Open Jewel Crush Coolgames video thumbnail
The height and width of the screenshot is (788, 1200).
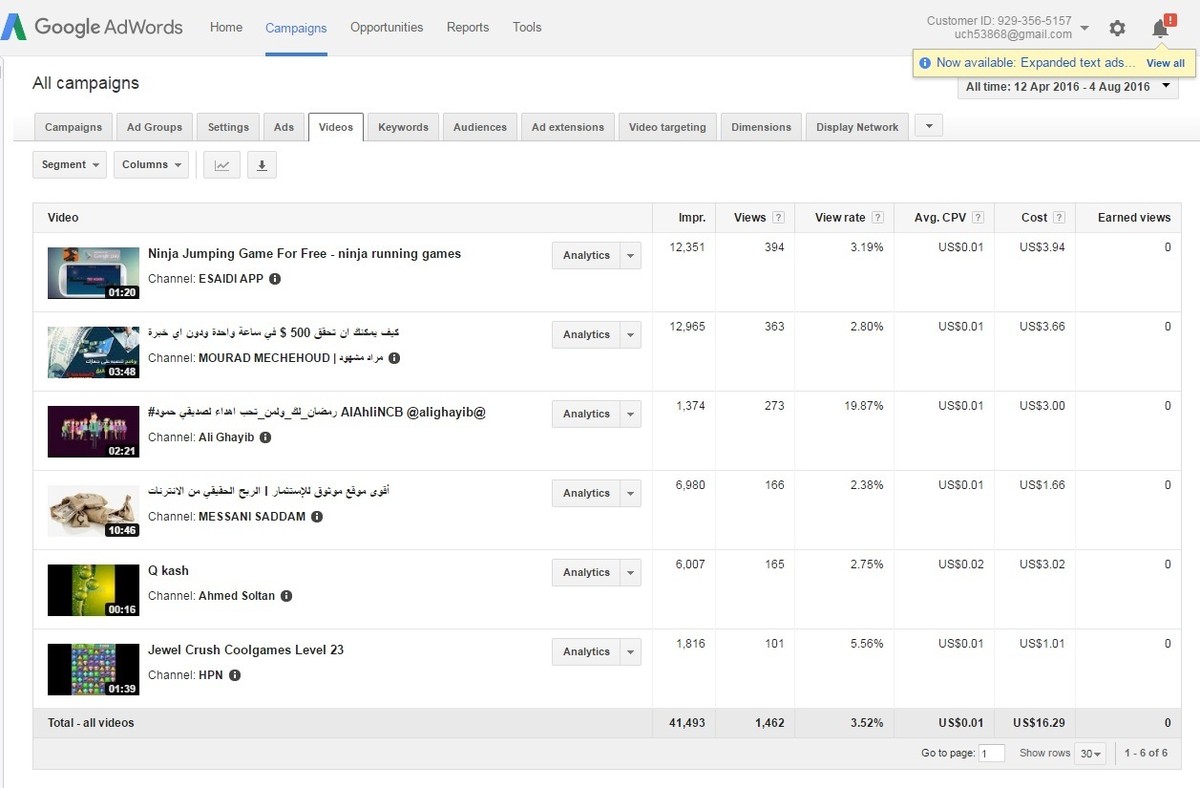[93, 670]
